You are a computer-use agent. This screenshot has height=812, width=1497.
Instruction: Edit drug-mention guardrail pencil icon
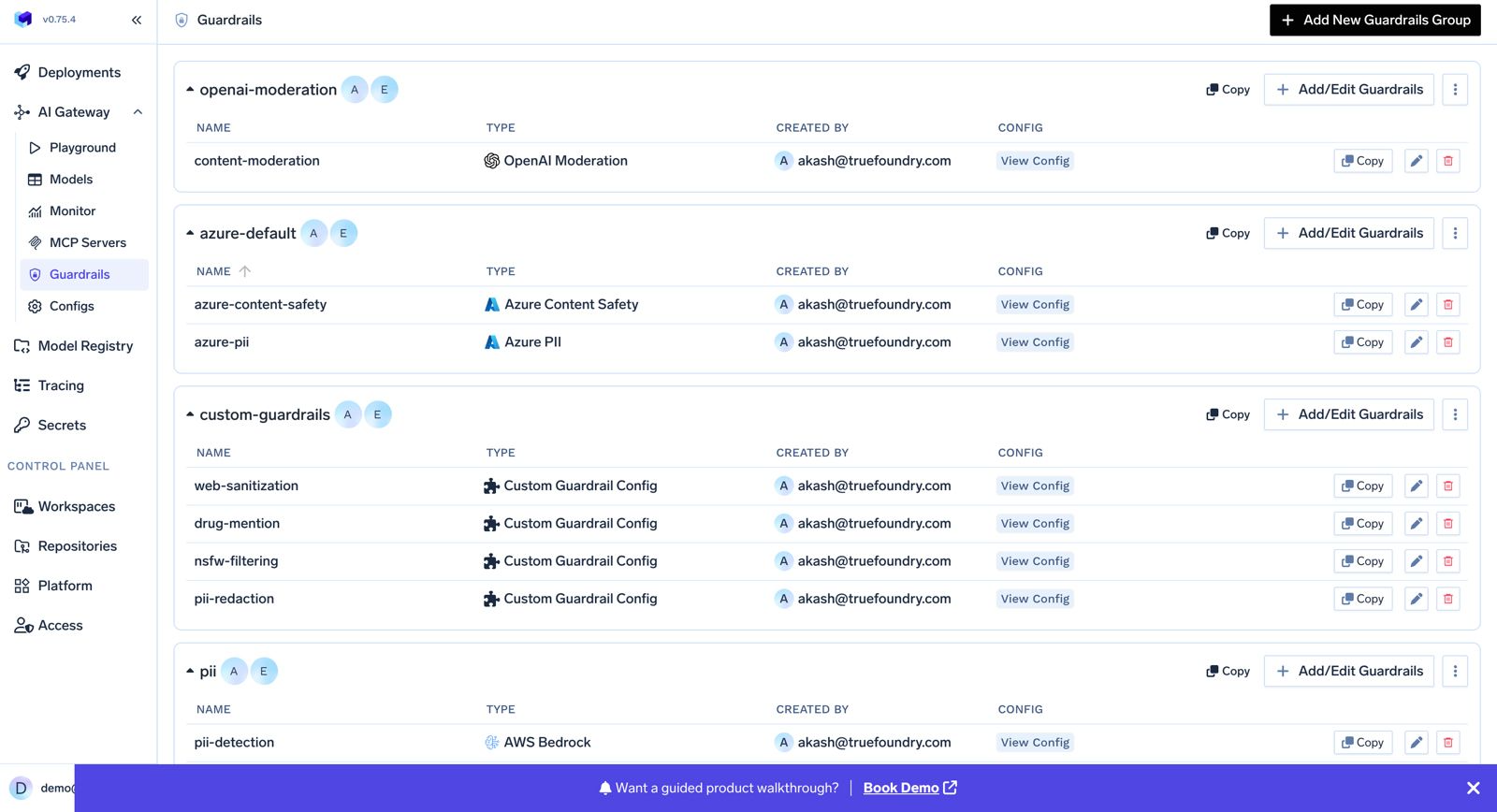(x=1417, y=524)
